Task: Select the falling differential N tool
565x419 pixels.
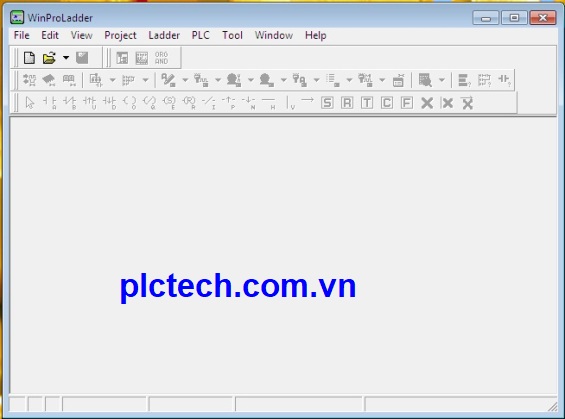Action: pyautogui.click(x=249, y=103)
